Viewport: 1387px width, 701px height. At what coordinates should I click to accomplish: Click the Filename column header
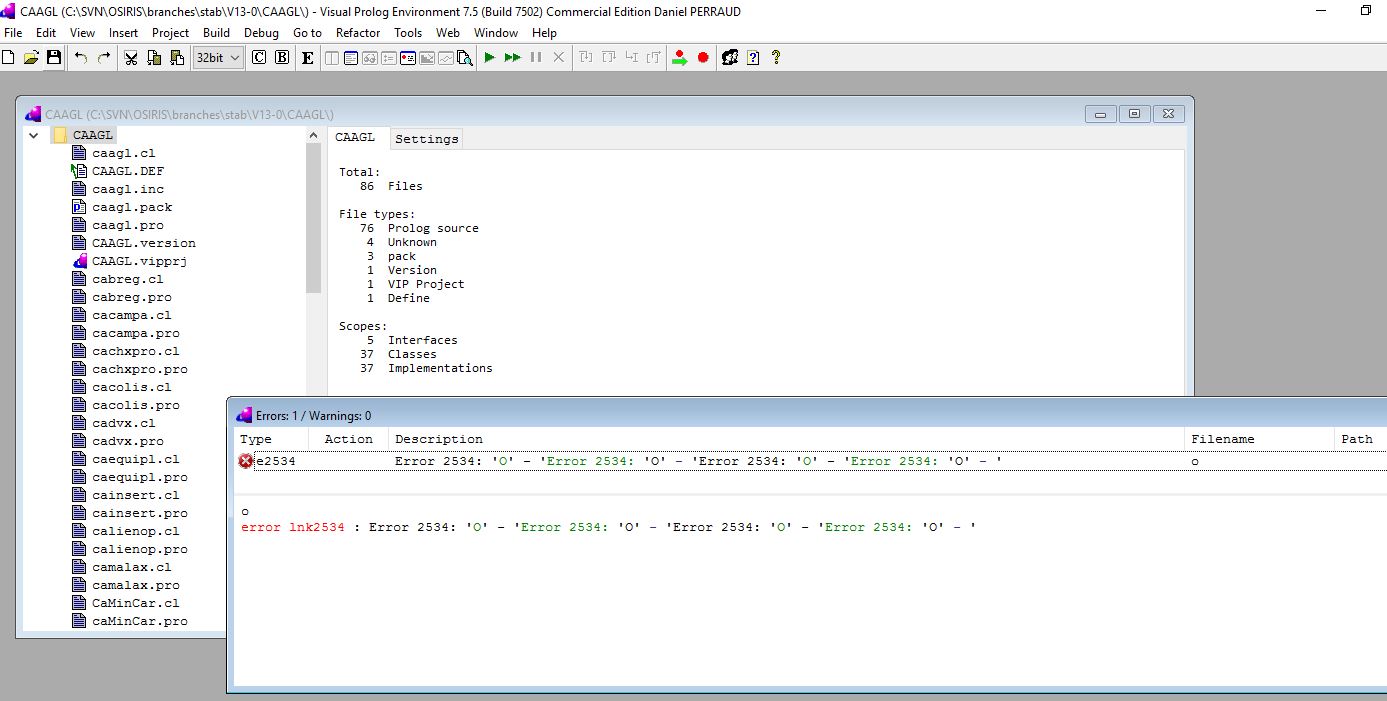pos(1258,439)
